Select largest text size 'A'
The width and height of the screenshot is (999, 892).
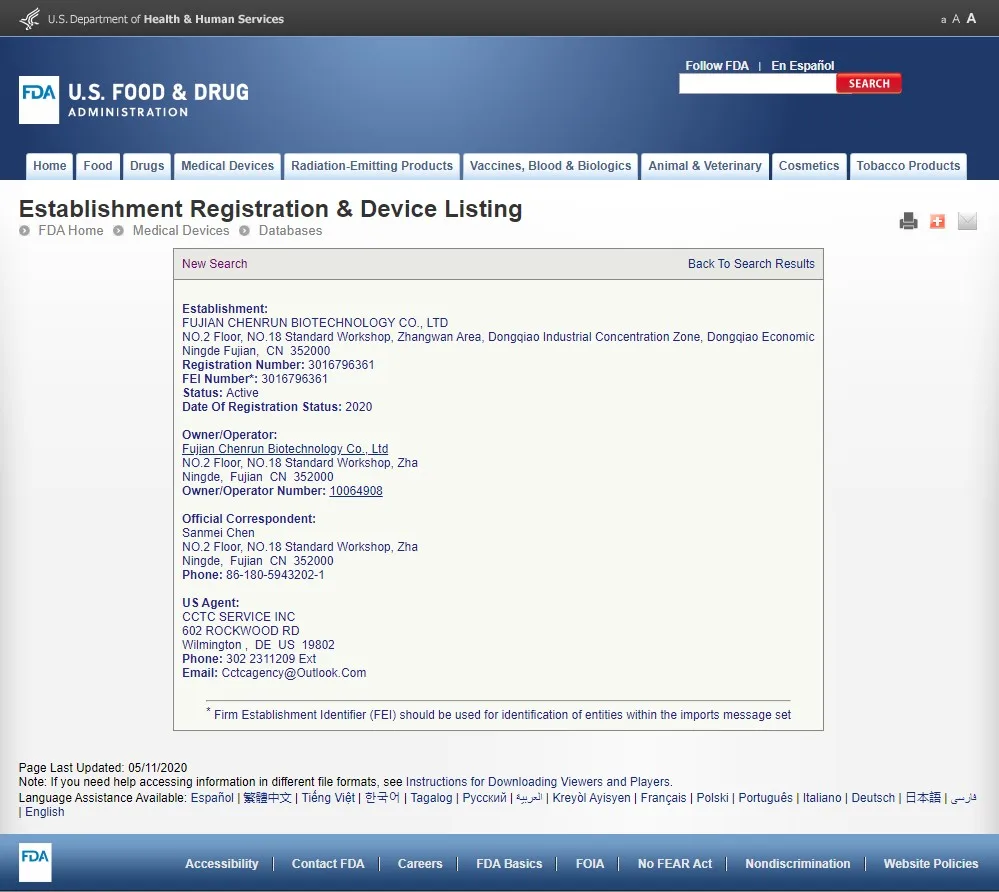pyautogui.click(x=971, y=18)
